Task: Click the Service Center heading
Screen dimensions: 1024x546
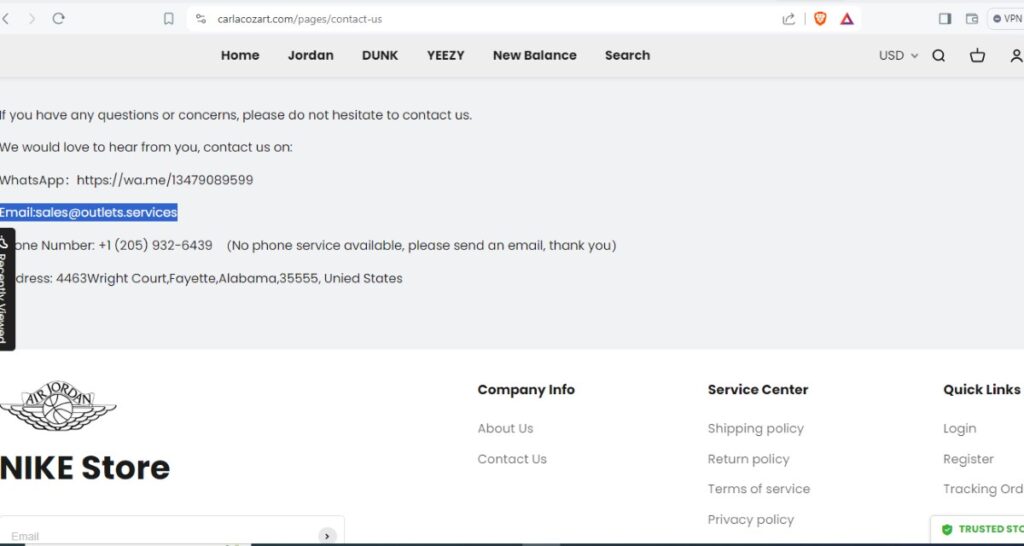Action: tap(758, 390)
